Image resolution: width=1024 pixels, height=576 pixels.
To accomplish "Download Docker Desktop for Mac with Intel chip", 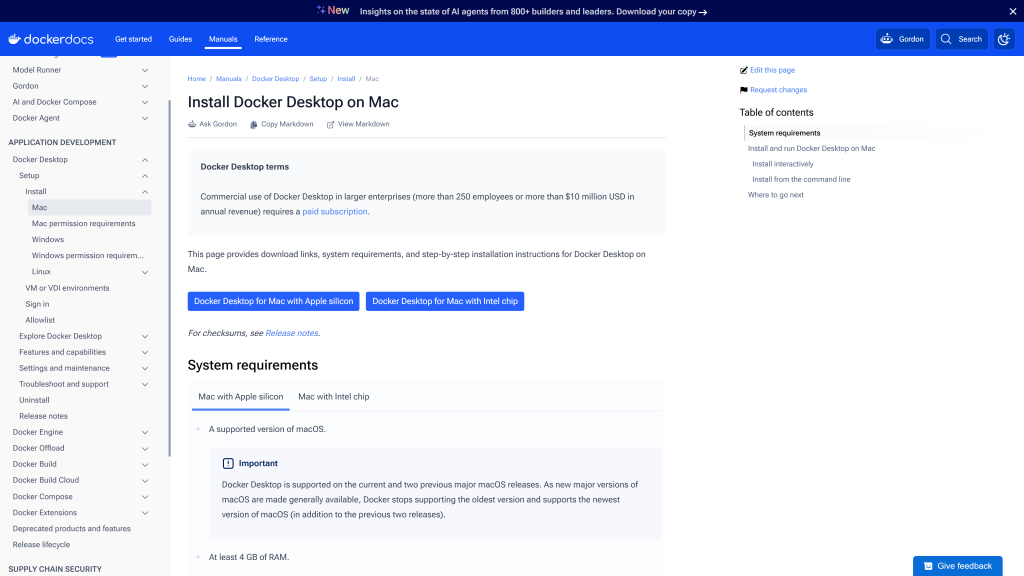I will point(445,301).
